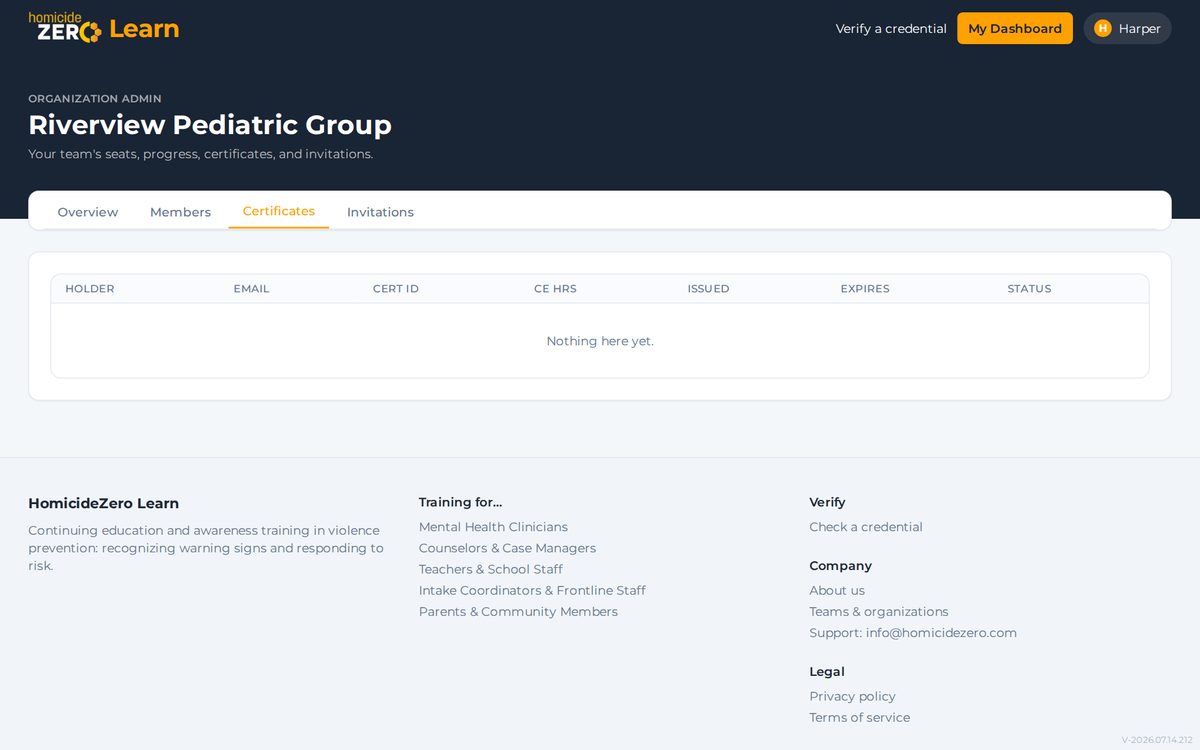Open Teachers & School Staff link
Image resolution: width=1200 pixels, height=750 pixels.
491,569
